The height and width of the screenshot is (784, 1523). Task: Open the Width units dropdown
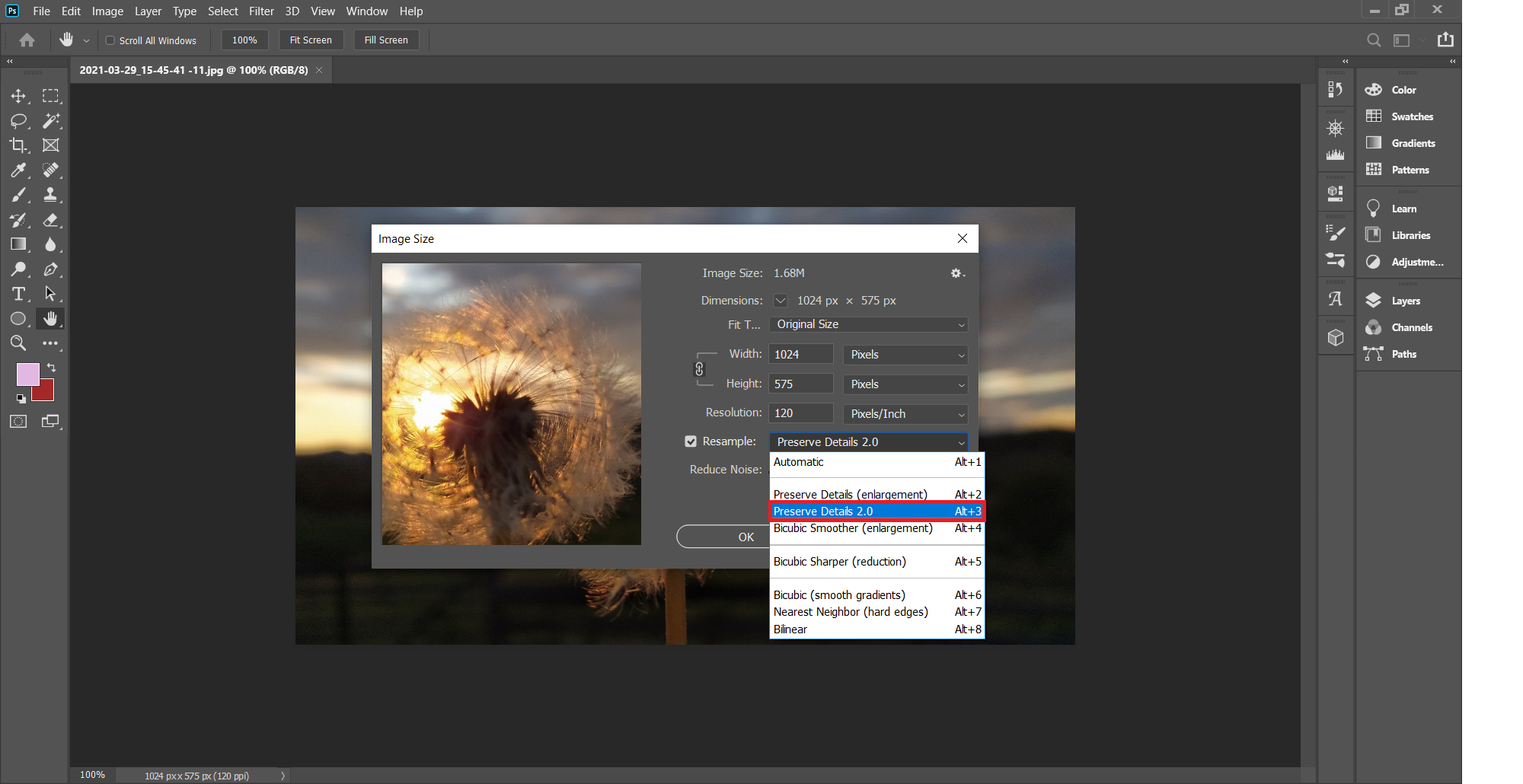pos(905,355)
